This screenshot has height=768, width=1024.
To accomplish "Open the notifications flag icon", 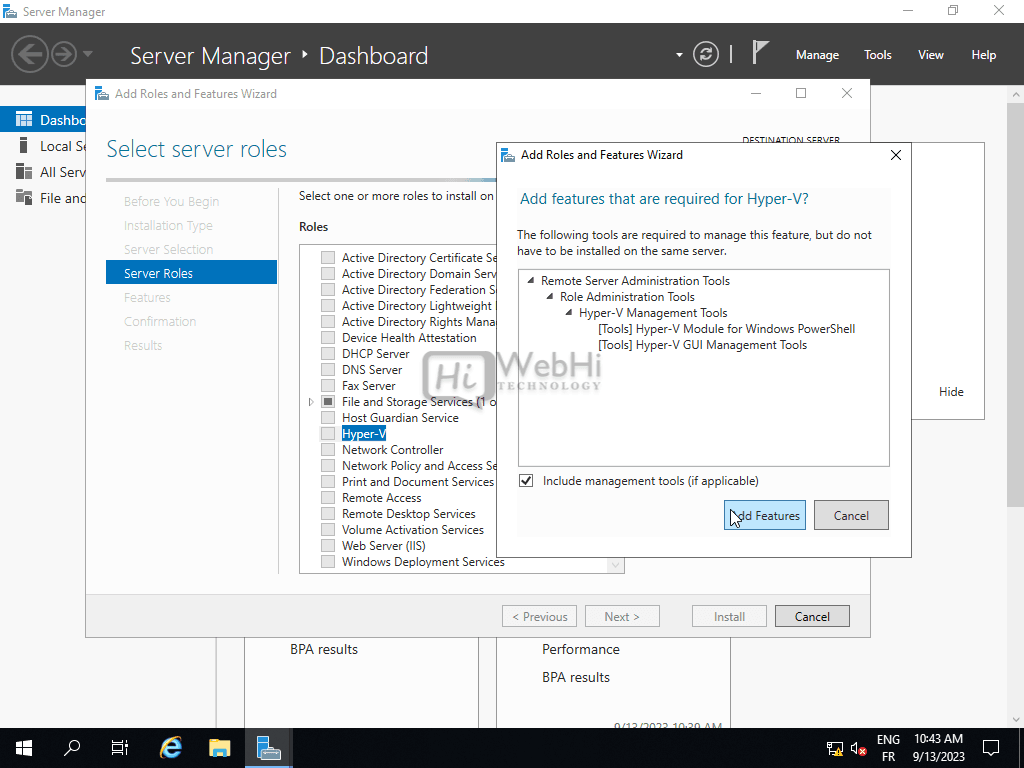I will 760,53.
